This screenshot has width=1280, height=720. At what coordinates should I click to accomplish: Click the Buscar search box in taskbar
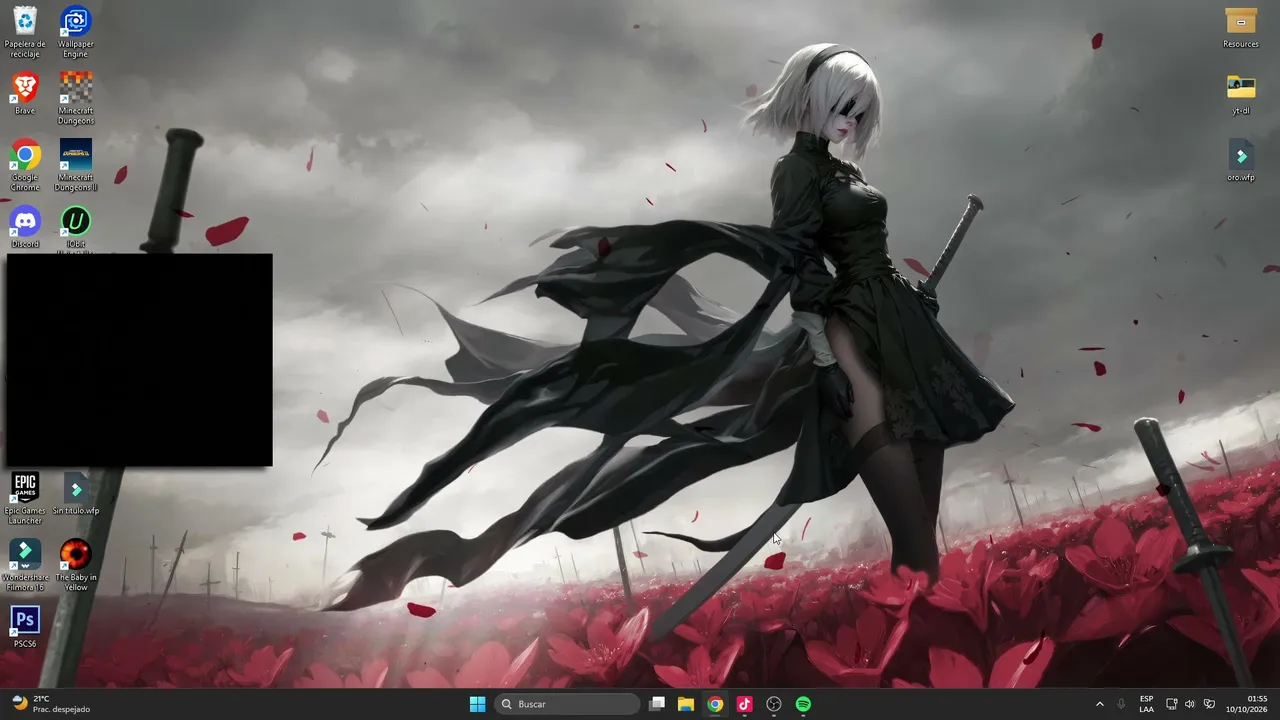click(x=568, y=704)
